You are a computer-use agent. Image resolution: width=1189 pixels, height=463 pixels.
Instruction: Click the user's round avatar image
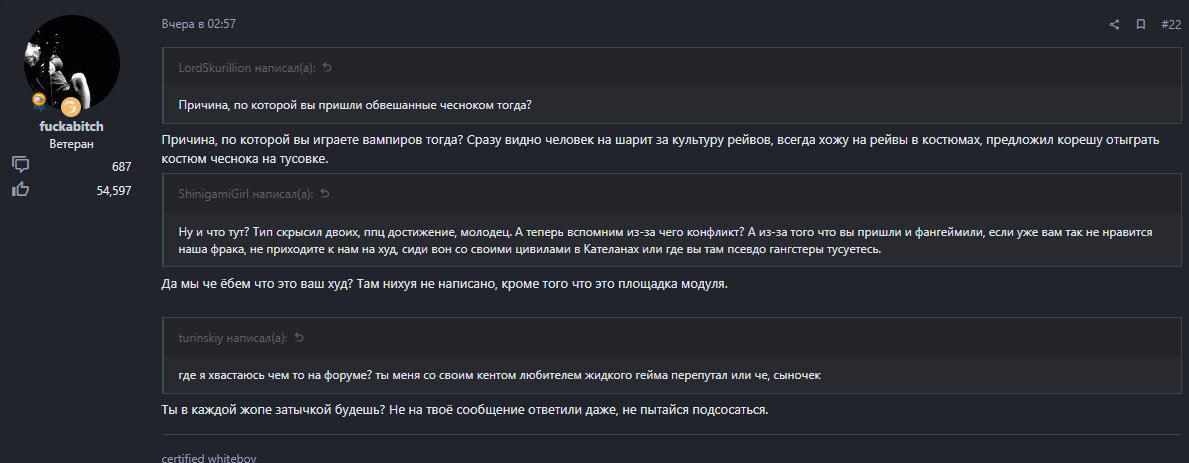(71, 64)
